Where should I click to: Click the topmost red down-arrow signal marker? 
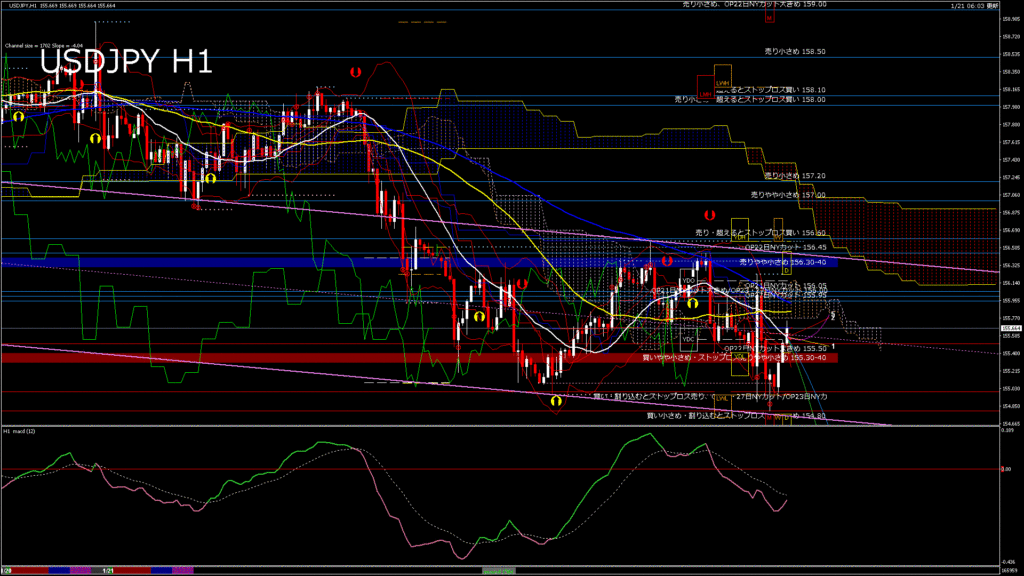click(x=355, y=72)
